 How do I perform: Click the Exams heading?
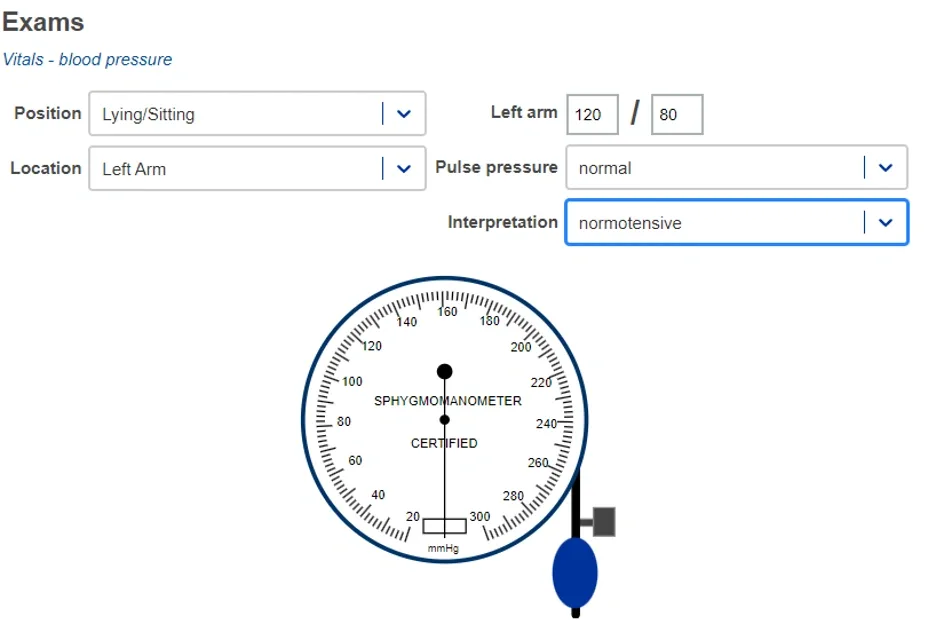43,22
